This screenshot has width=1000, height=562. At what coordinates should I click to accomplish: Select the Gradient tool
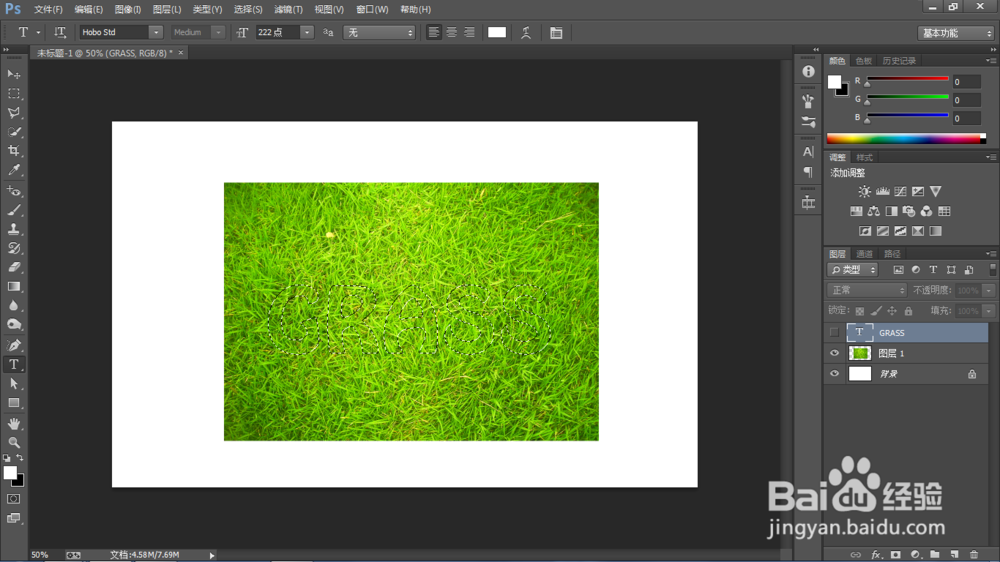tap(13, 286)
